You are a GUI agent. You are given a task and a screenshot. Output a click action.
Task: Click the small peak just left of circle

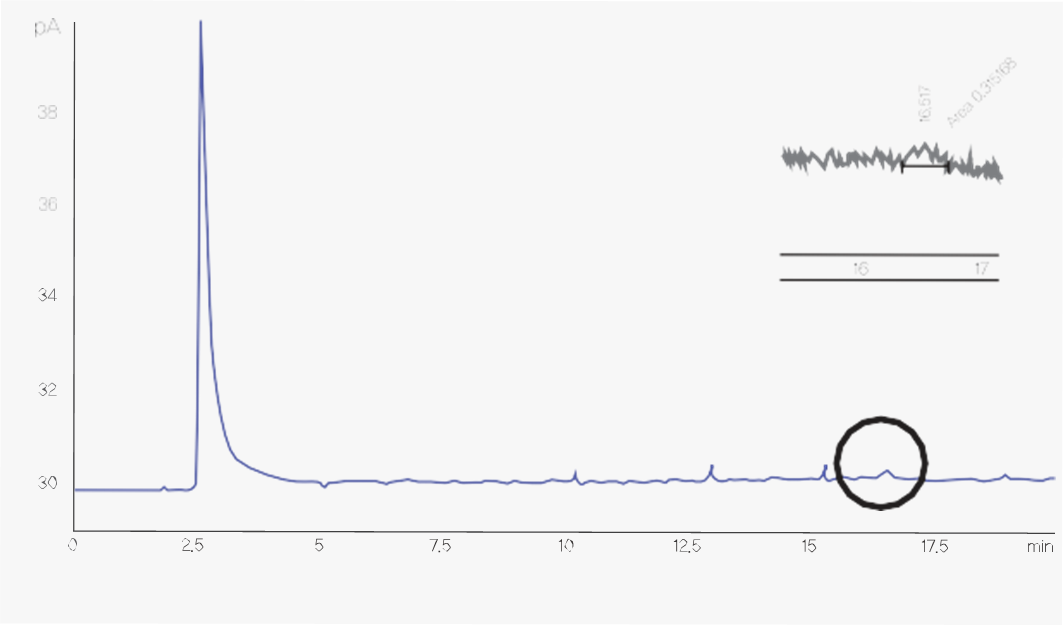coord(824,468)
